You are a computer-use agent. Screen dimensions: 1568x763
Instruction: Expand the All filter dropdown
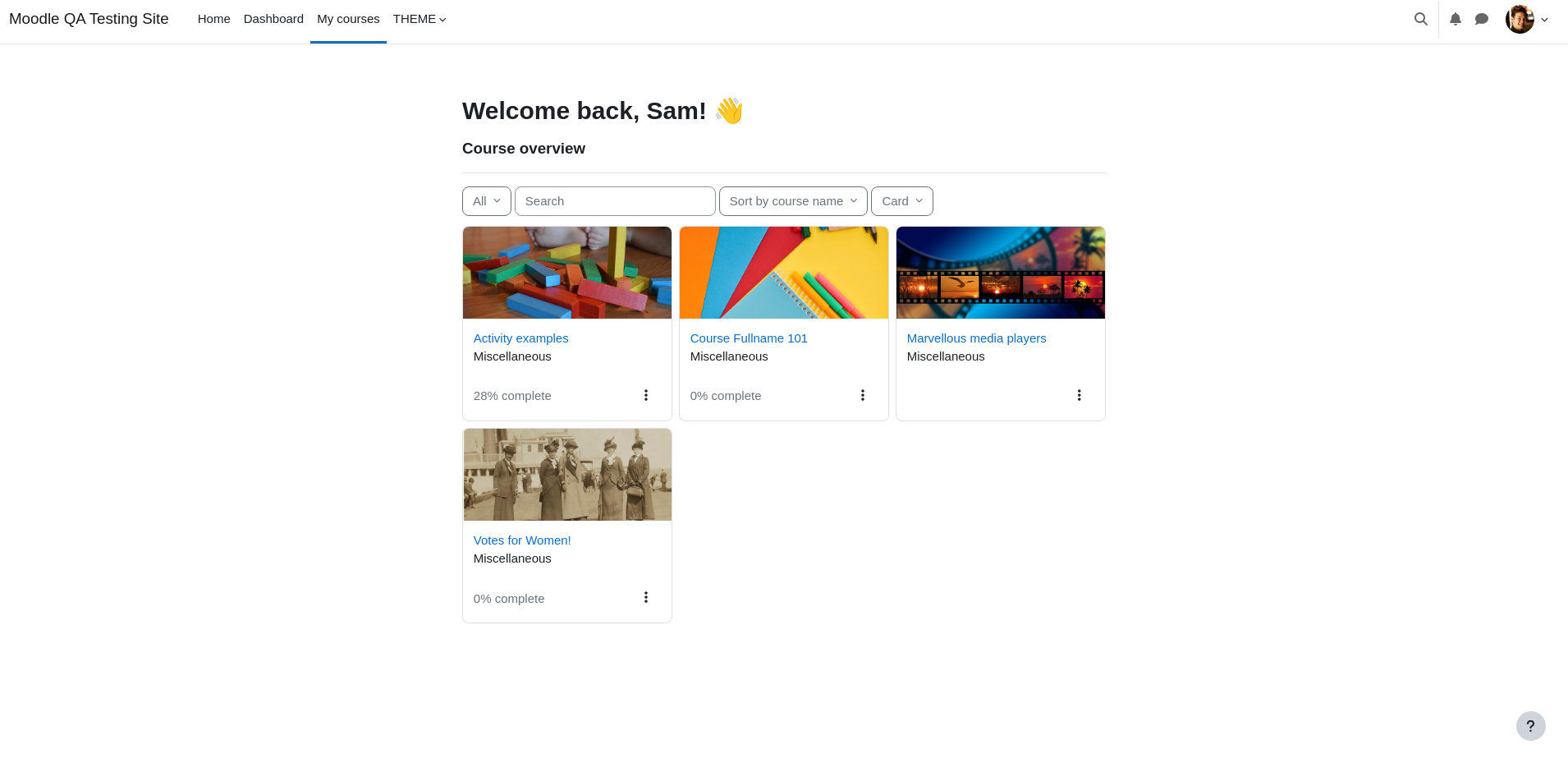click(x=487, y=201)
